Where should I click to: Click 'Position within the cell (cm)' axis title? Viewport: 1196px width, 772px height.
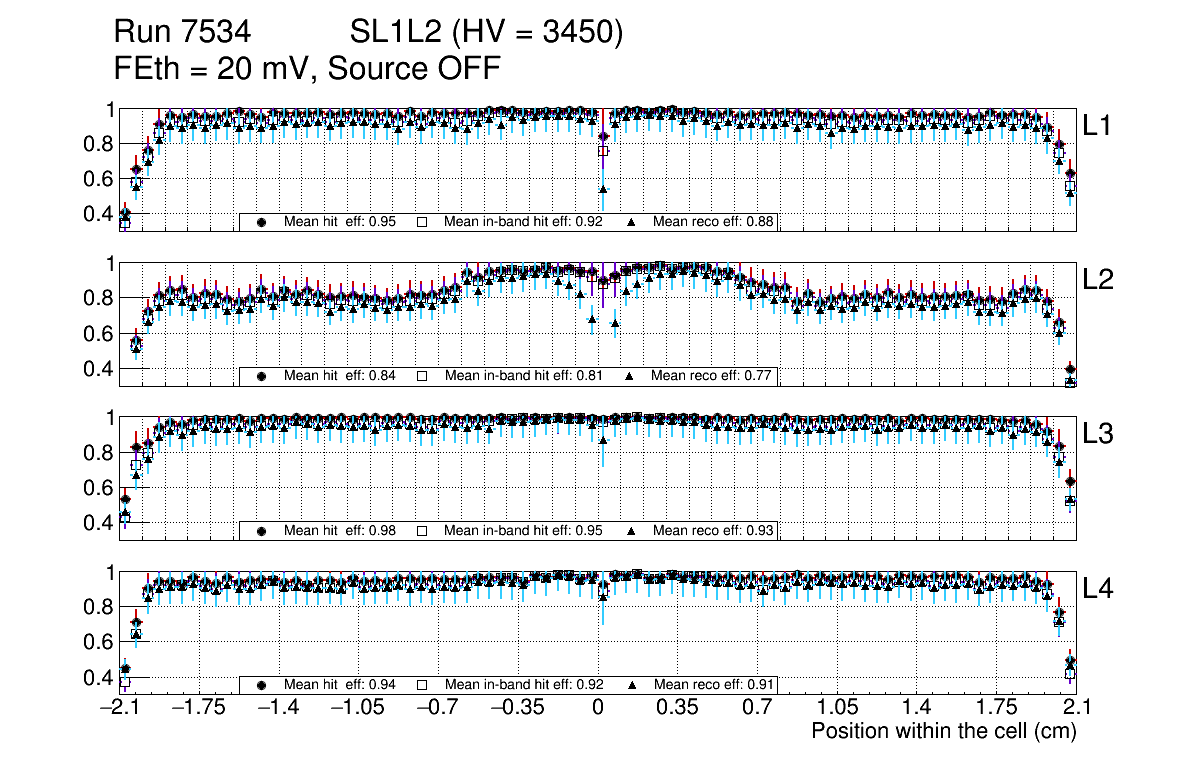943,731
